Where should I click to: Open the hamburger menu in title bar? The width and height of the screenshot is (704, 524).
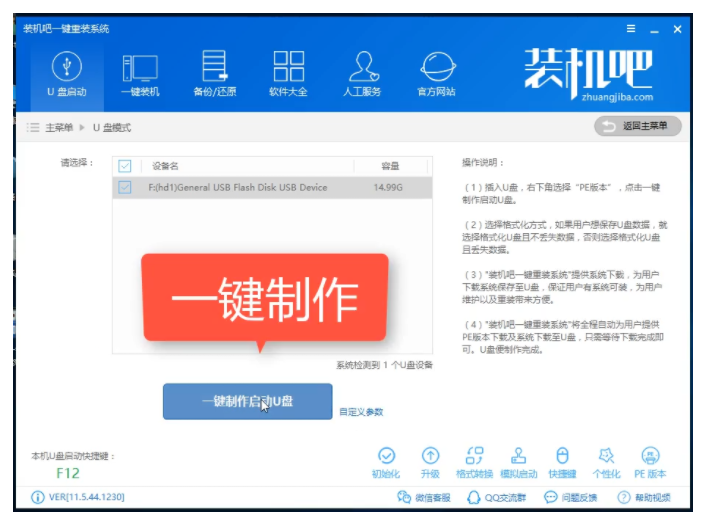pos(630,29)
